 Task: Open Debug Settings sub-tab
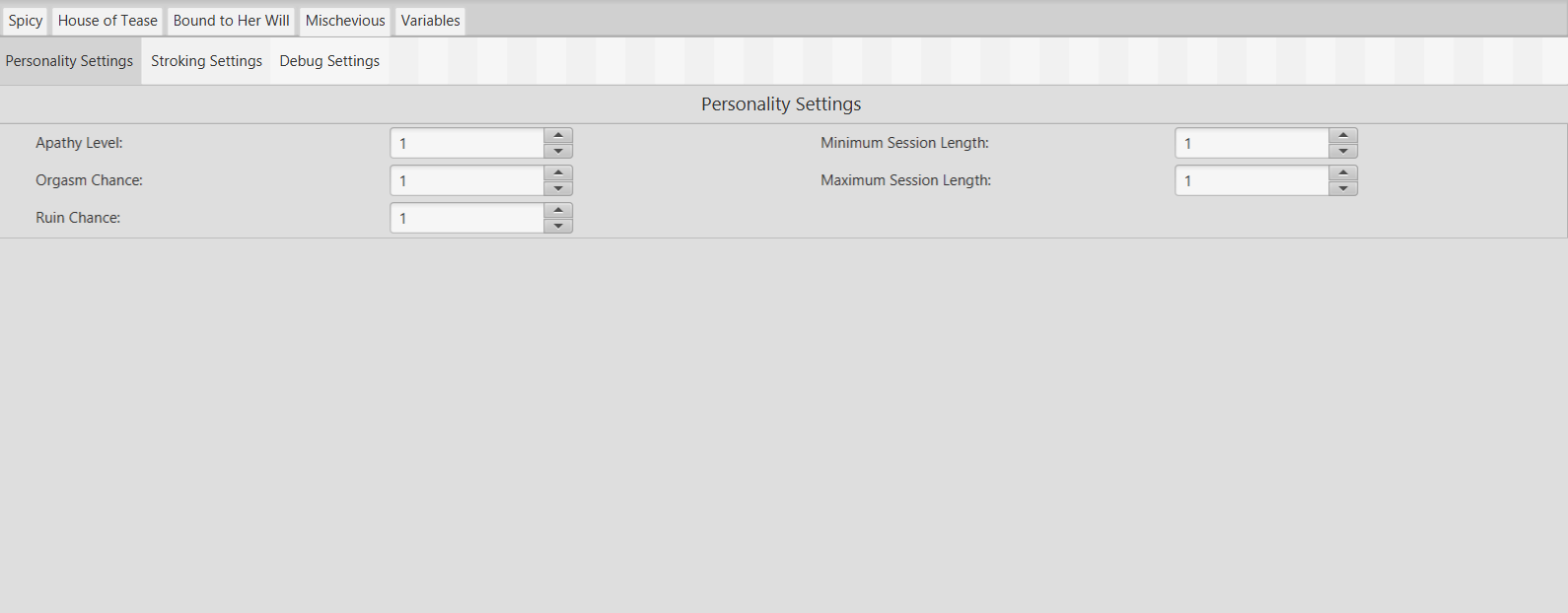(329, 61)
